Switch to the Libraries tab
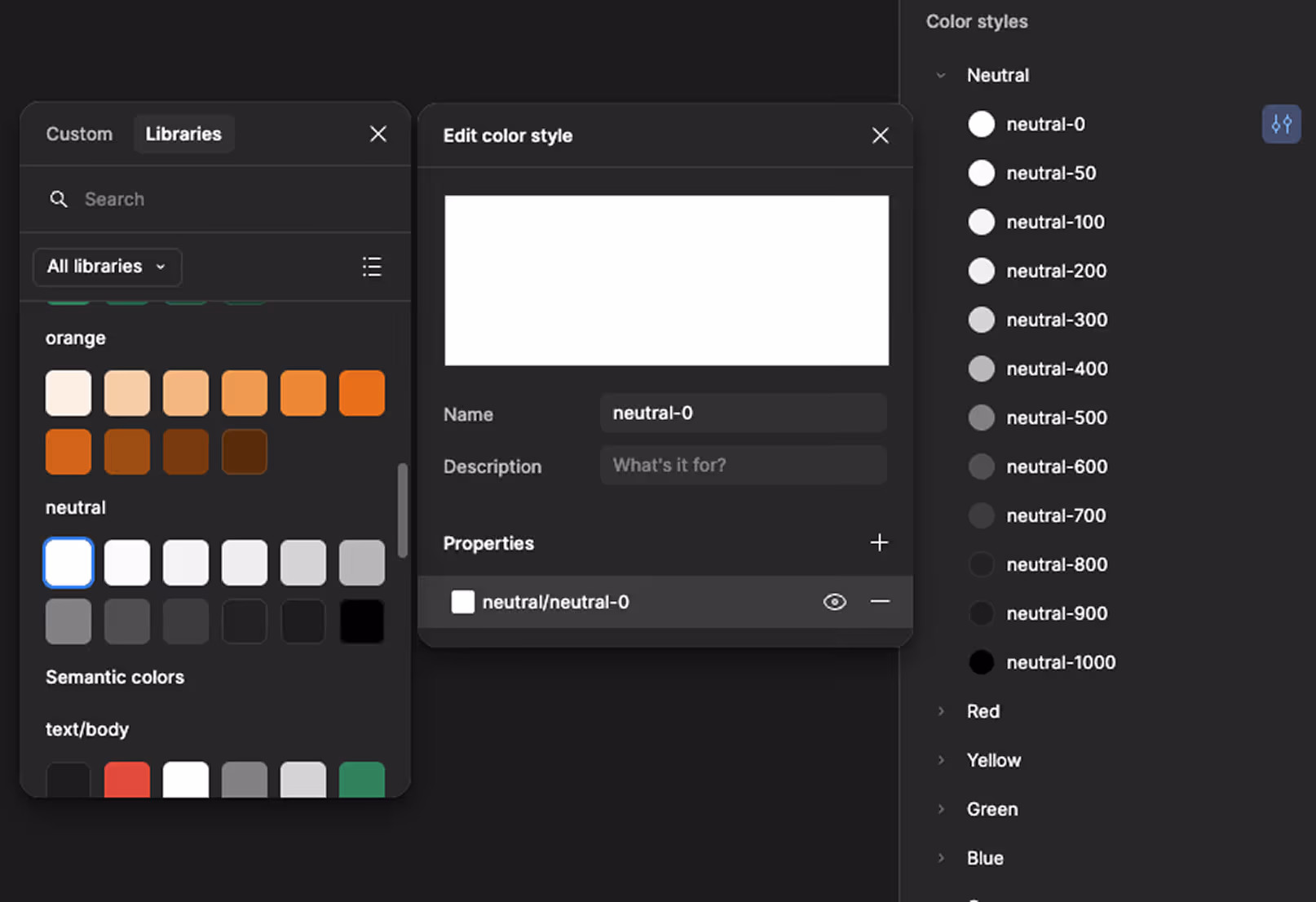 point(183,134)
